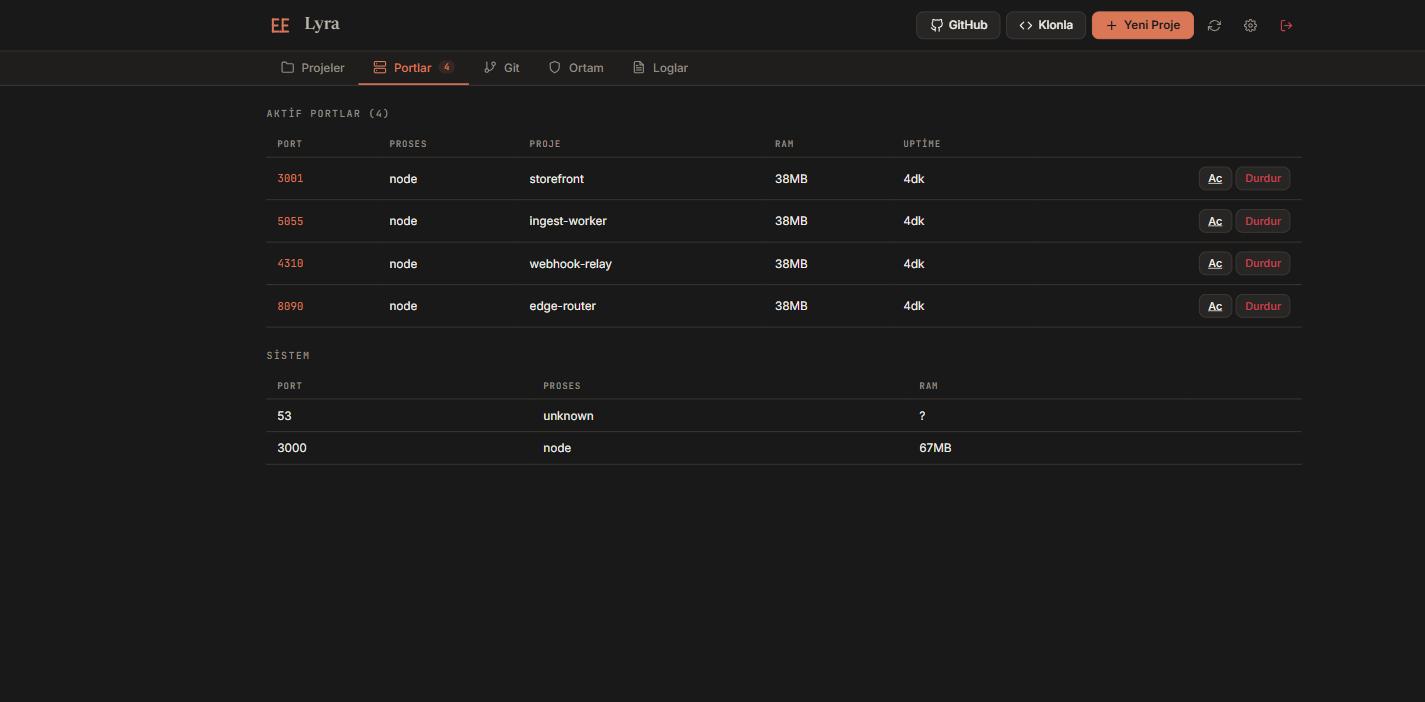Screen dimensions: 1425x702
Task: Click port number 3001
Action: pyautogui.click(x=290, y=178)
